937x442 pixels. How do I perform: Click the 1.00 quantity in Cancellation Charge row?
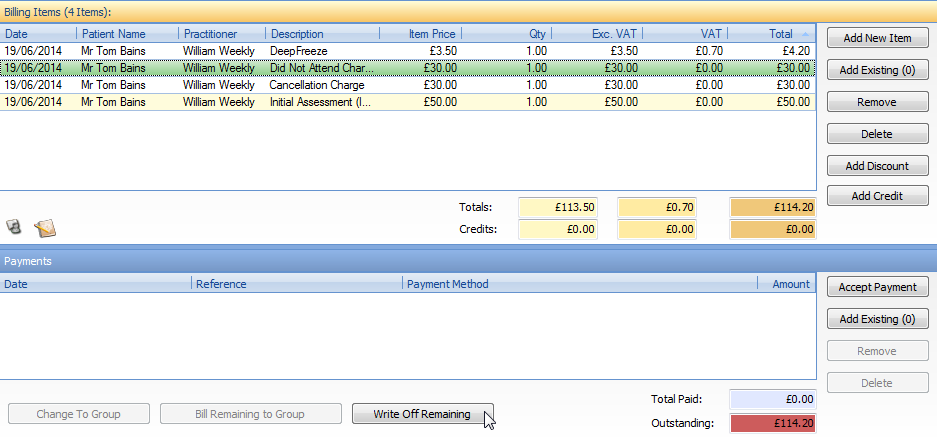pyautogui.click(x=536, y=85)
